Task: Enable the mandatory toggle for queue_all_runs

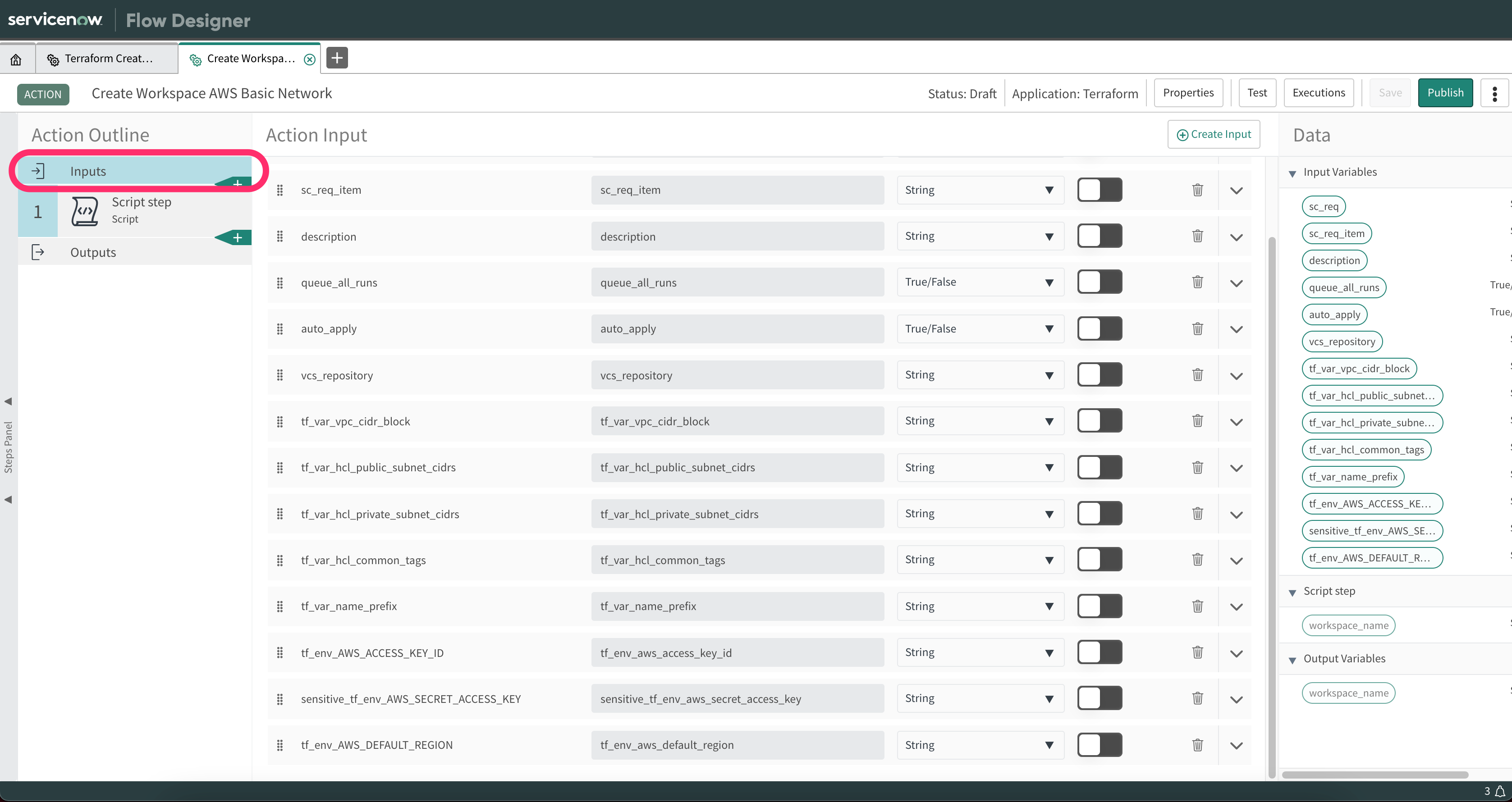Action: 1100,282
